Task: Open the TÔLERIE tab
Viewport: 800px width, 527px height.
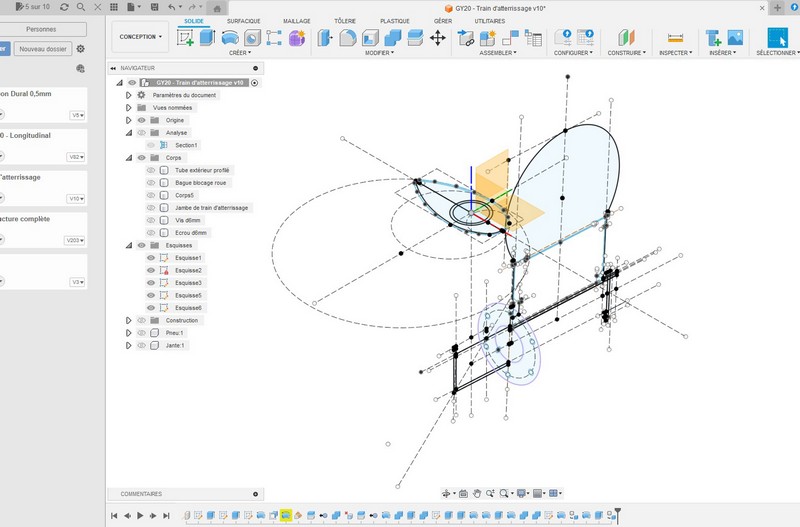Action: point(345,20)
